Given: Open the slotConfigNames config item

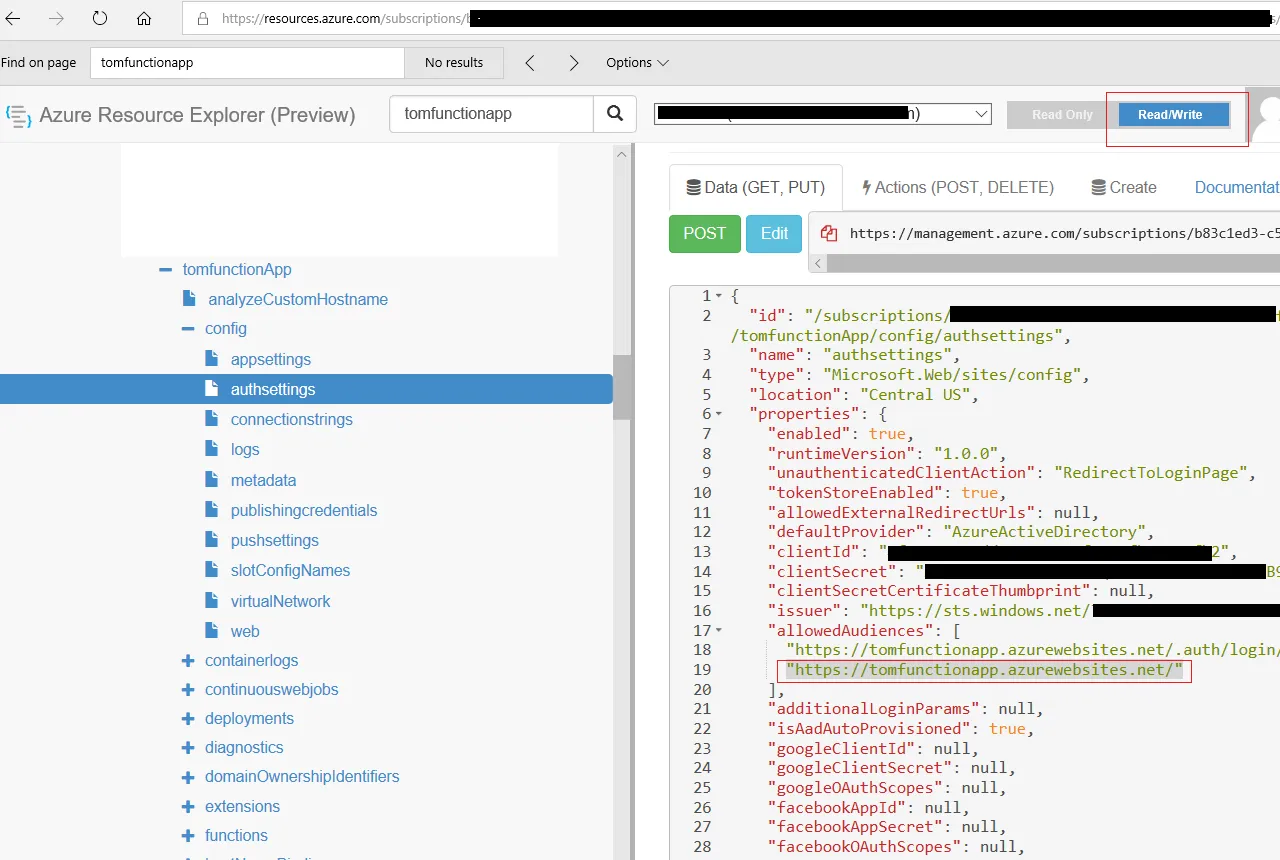Looking at the screenshot, I should click(x=290, y=570).
